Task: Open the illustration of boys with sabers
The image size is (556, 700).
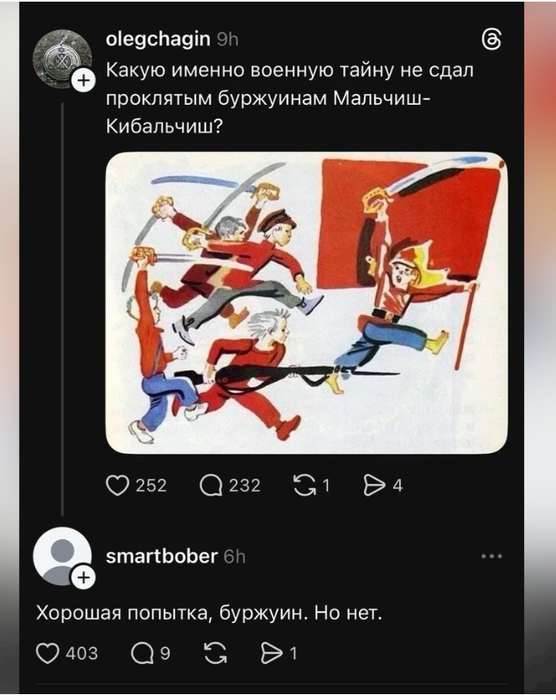Action: pos(306,303)
